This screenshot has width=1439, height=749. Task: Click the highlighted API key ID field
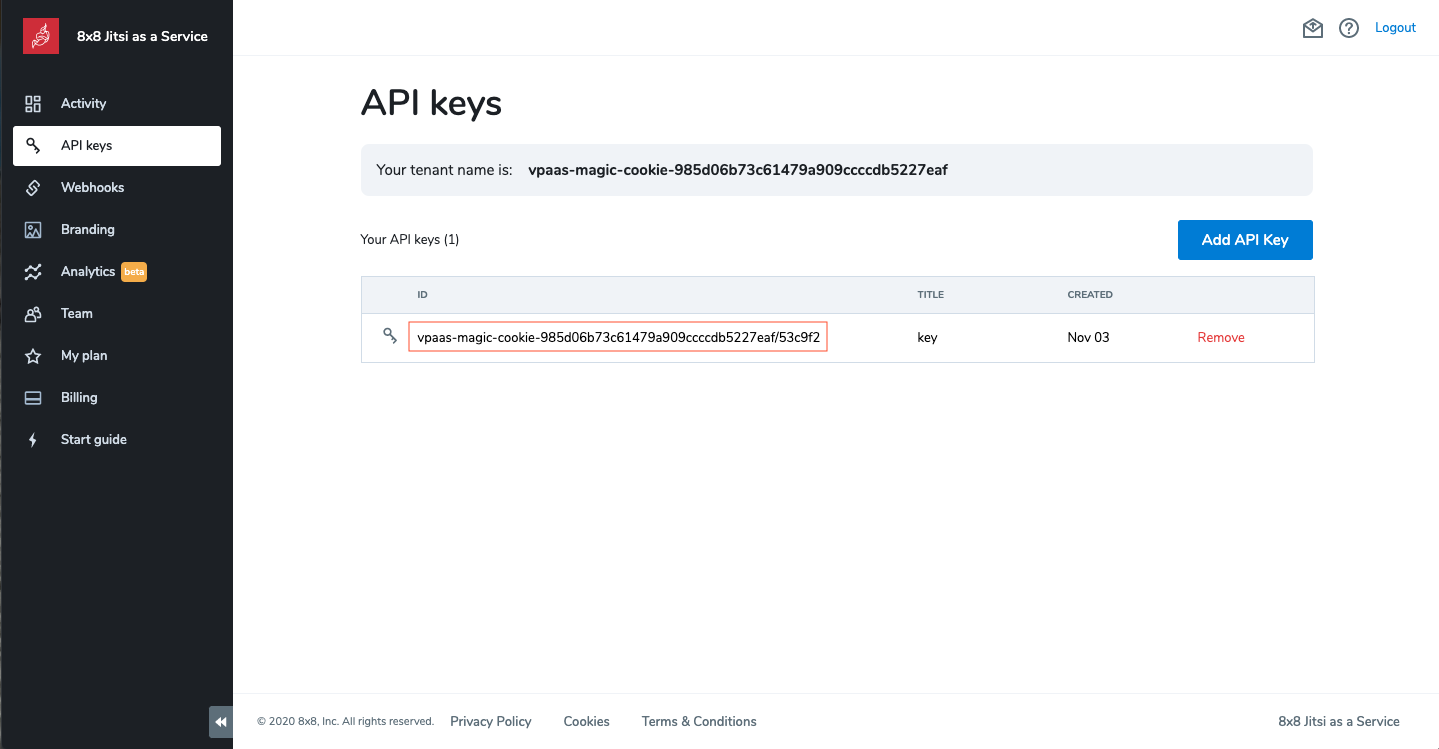(x=618, y=337)
